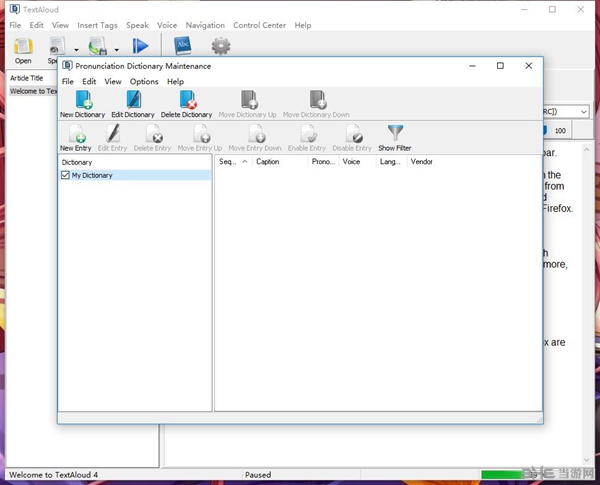Image resolution: width=600 pixels, height=485 pixels.
Task: Sort by the Lang column header
Action: pyautogui.click(x=391, y=162)
